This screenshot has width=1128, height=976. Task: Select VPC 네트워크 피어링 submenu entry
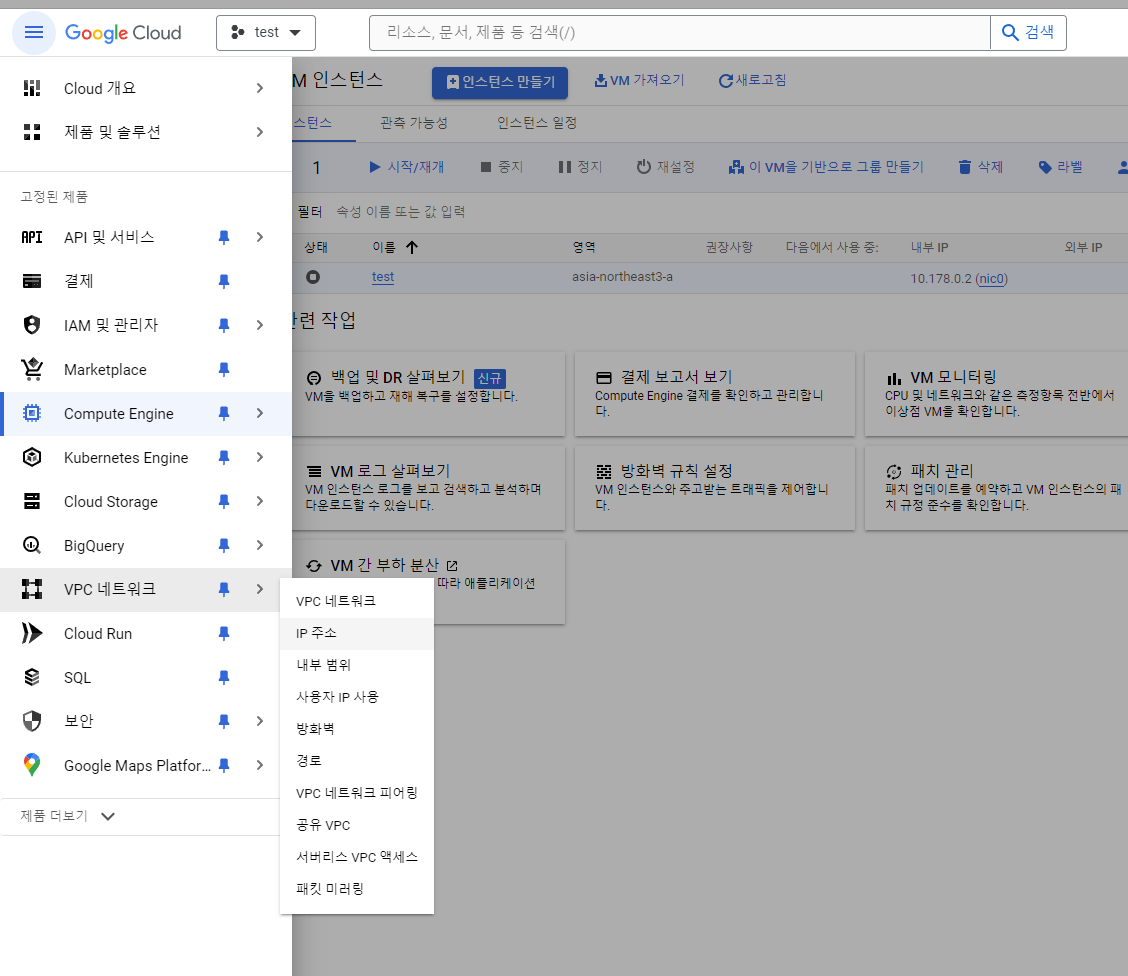pyautogui.click(x=357, y=793)
